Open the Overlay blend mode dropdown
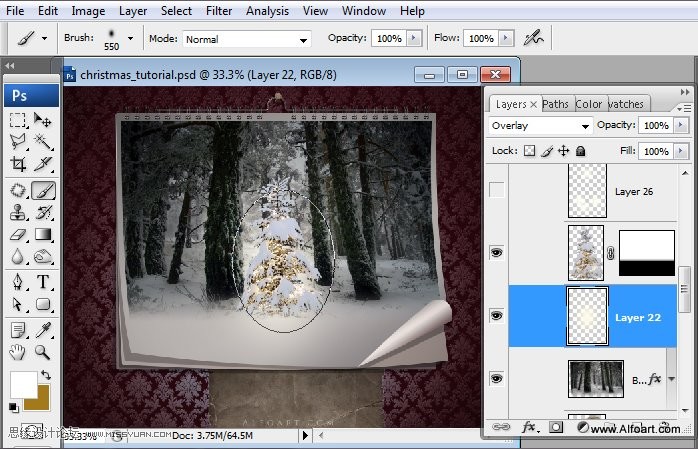The width and height of the screenshot is (698, 449). [x=585, y=126]
